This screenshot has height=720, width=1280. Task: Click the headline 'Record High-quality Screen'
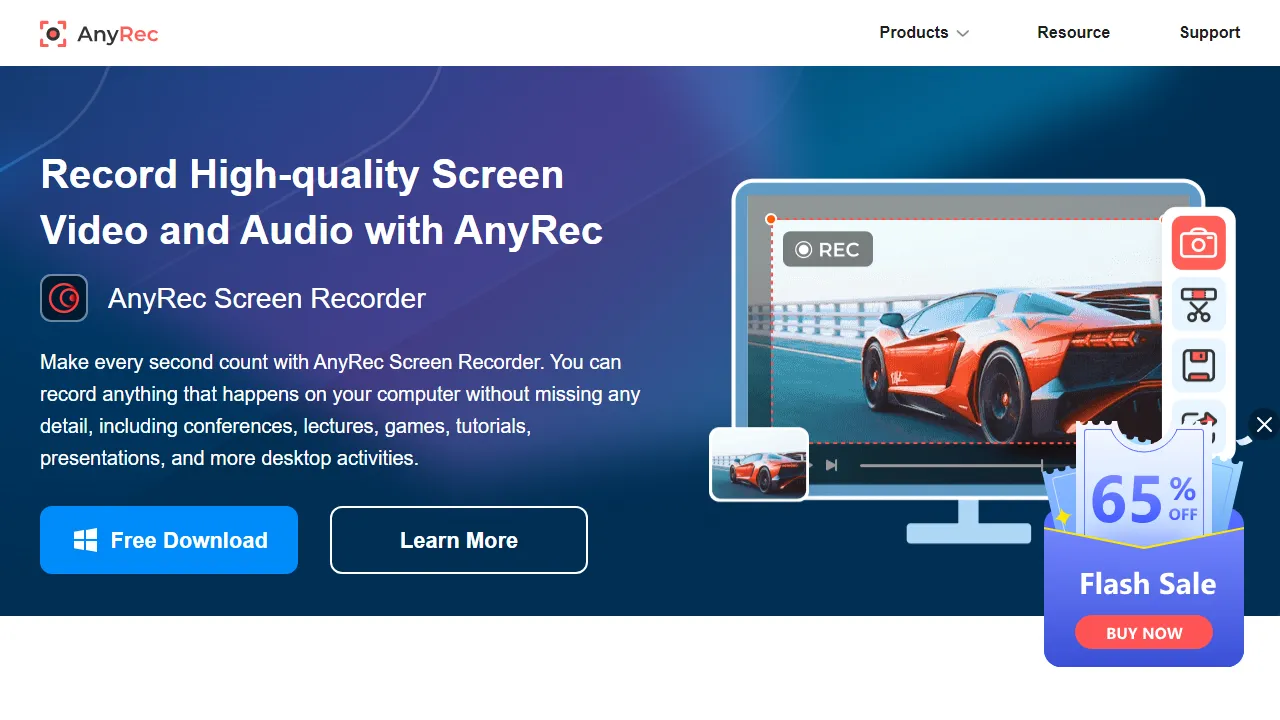pos(302,175)
